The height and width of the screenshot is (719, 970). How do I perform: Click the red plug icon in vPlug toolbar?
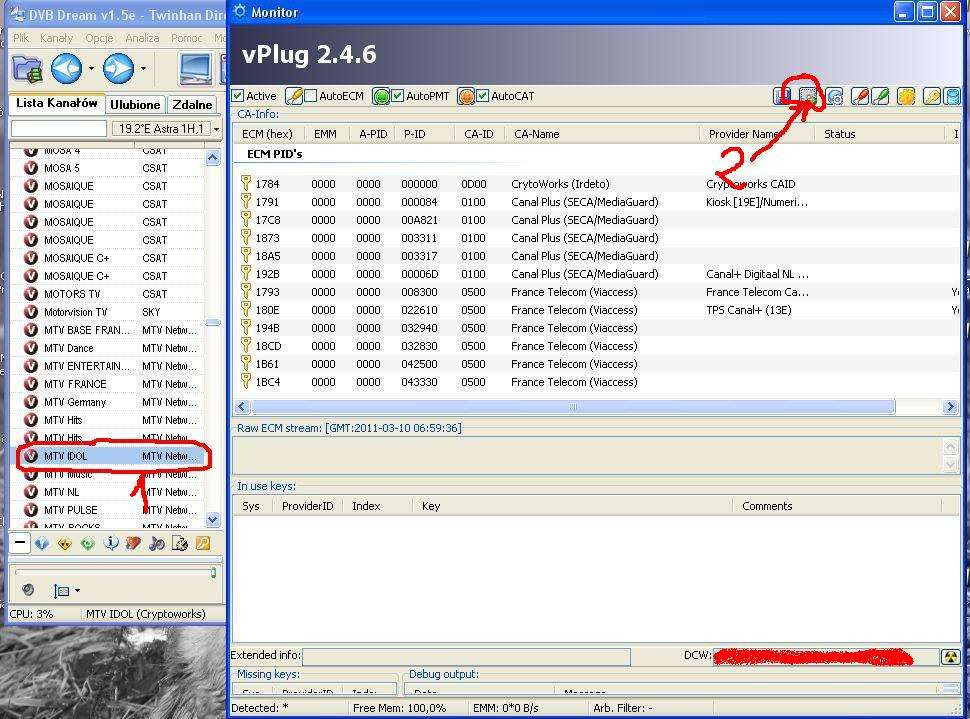click(x=860, y=96)
